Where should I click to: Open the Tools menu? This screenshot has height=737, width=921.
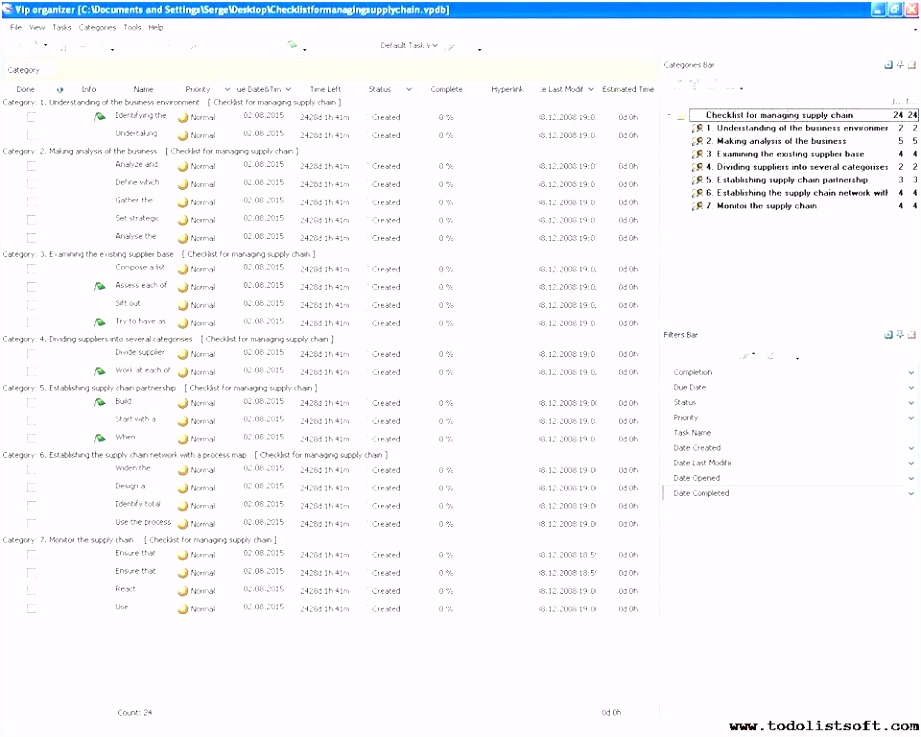(132, 28)
